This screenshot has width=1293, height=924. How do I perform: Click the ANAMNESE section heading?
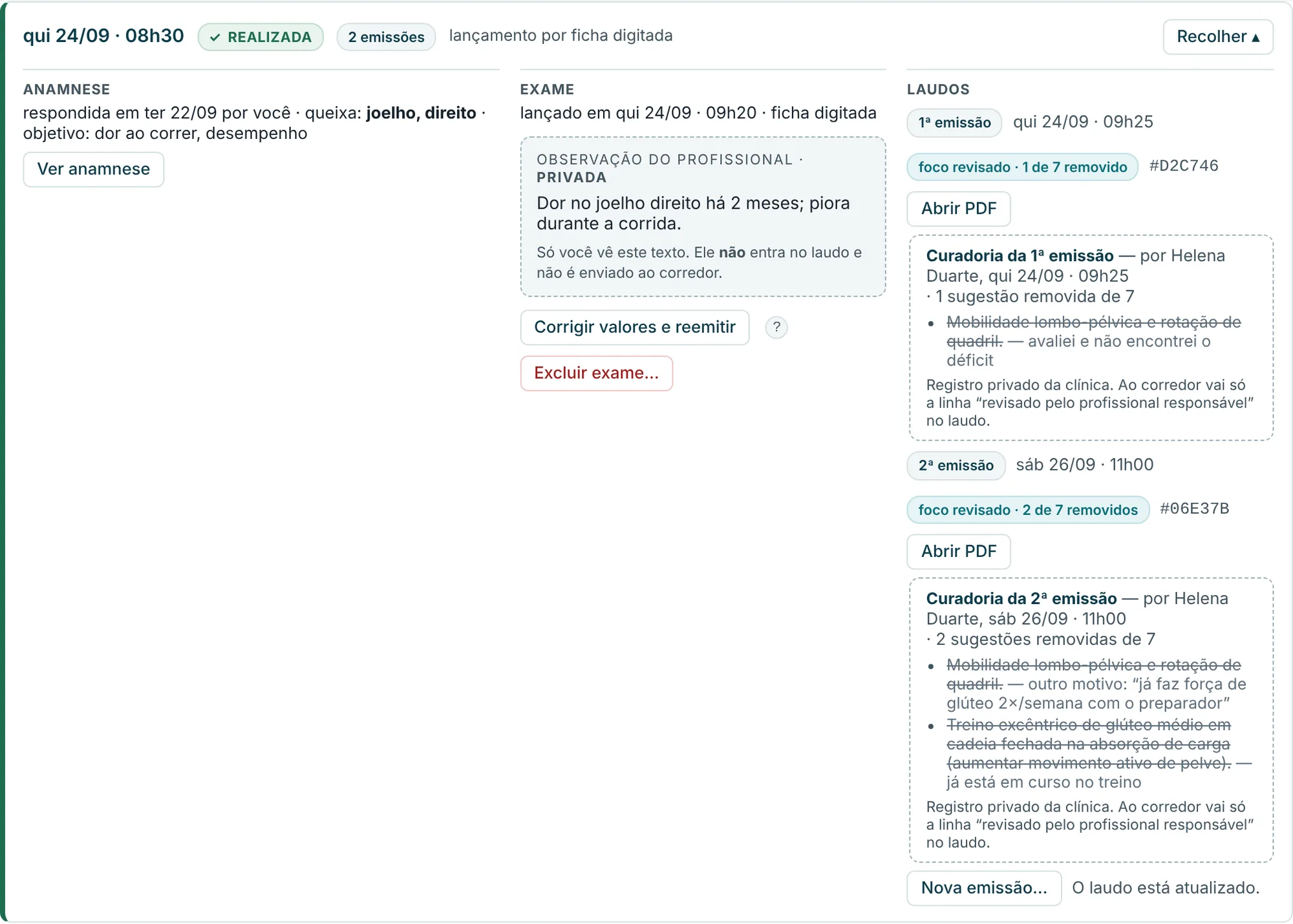point(67,89)
